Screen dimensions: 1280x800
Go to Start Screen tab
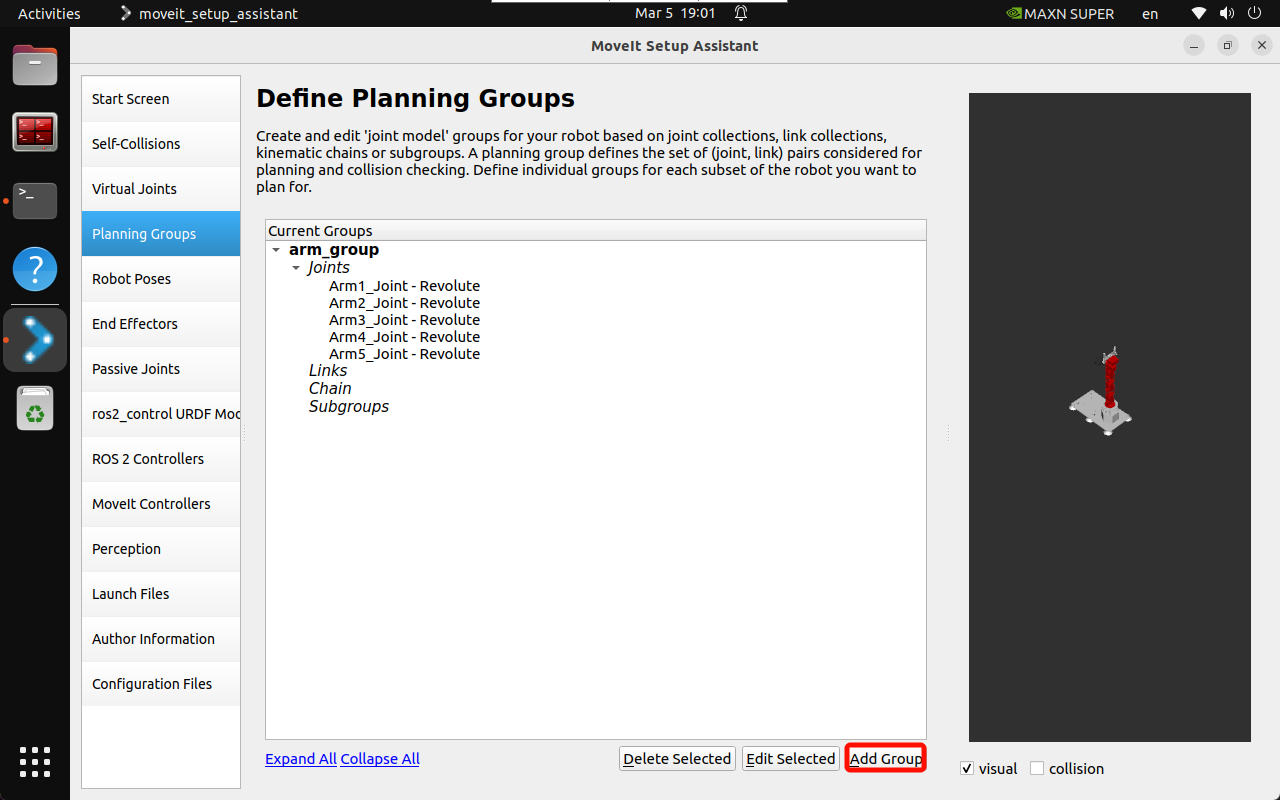(x=161, y=99)
